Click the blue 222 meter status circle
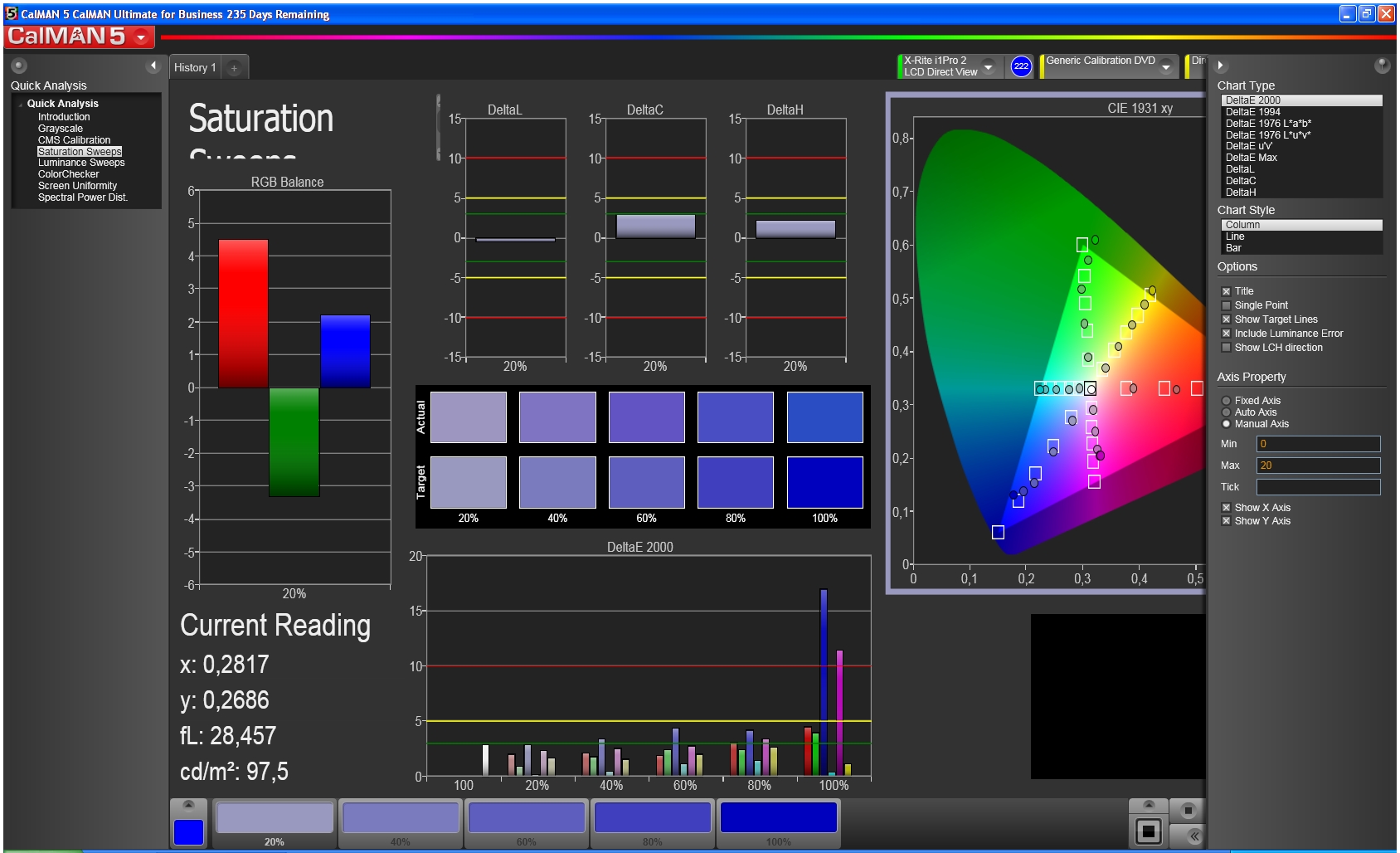Viewport: 1400px width, 853px height. pyautogui.click(x=1021, y=66)
